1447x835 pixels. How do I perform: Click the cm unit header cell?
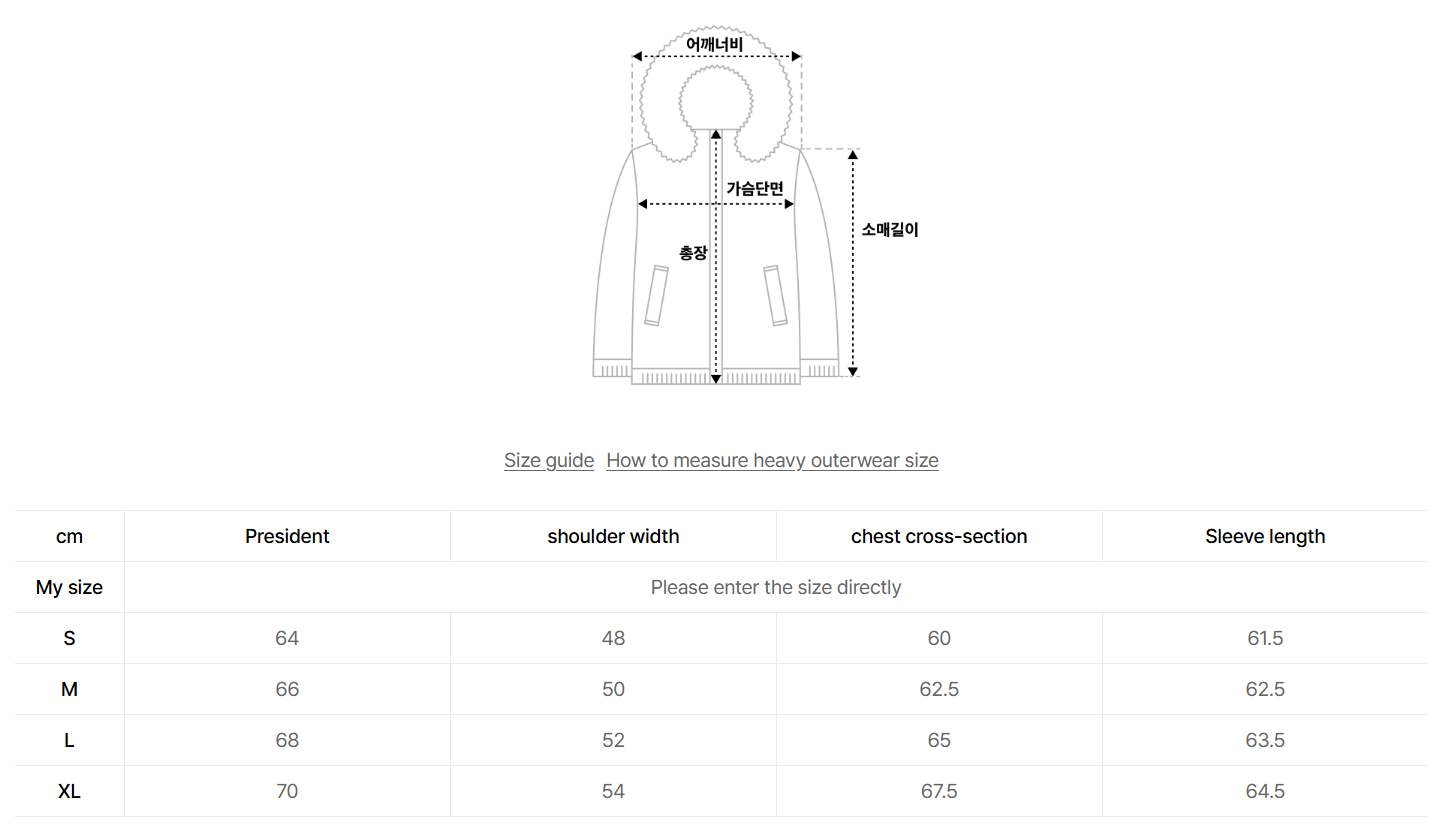(69, 536)
